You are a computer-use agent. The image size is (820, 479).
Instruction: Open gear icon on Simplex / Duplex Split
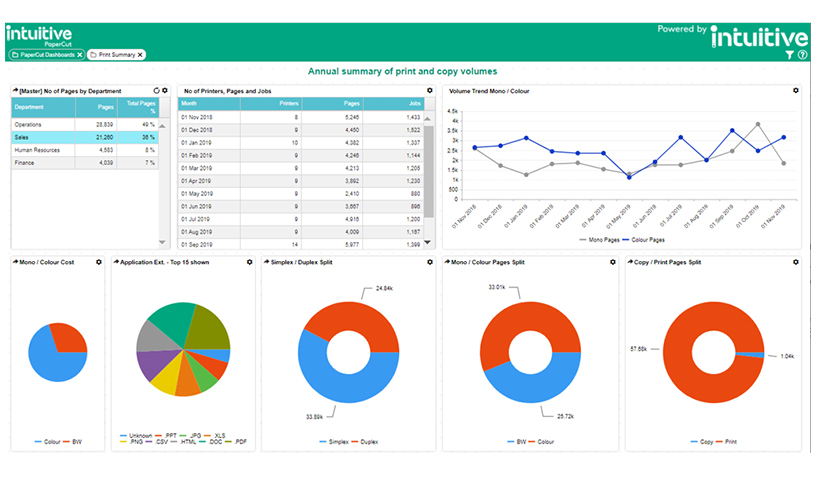click(x=430, y=262)
